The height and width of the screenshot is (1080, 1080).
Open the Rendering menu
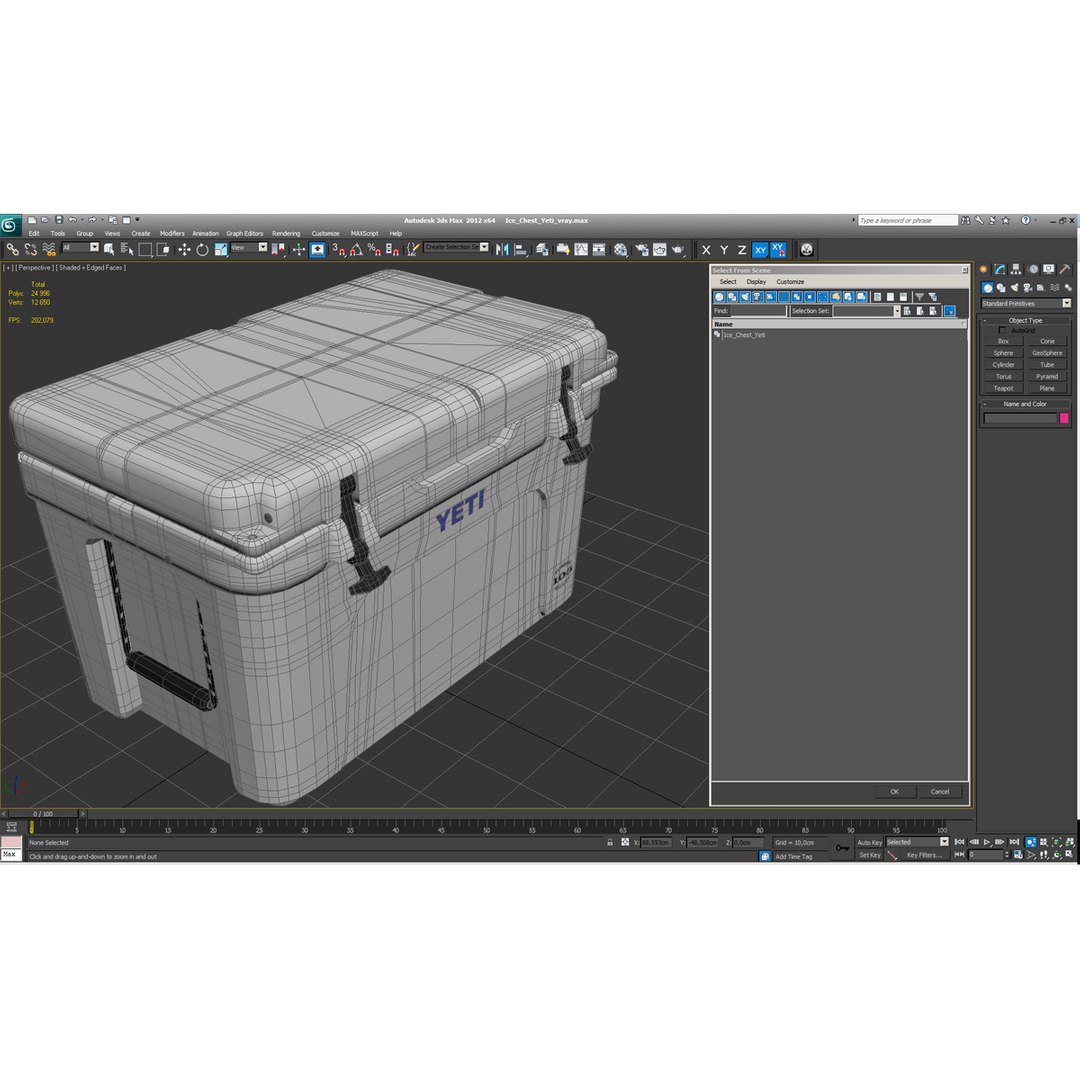point(286,233)
